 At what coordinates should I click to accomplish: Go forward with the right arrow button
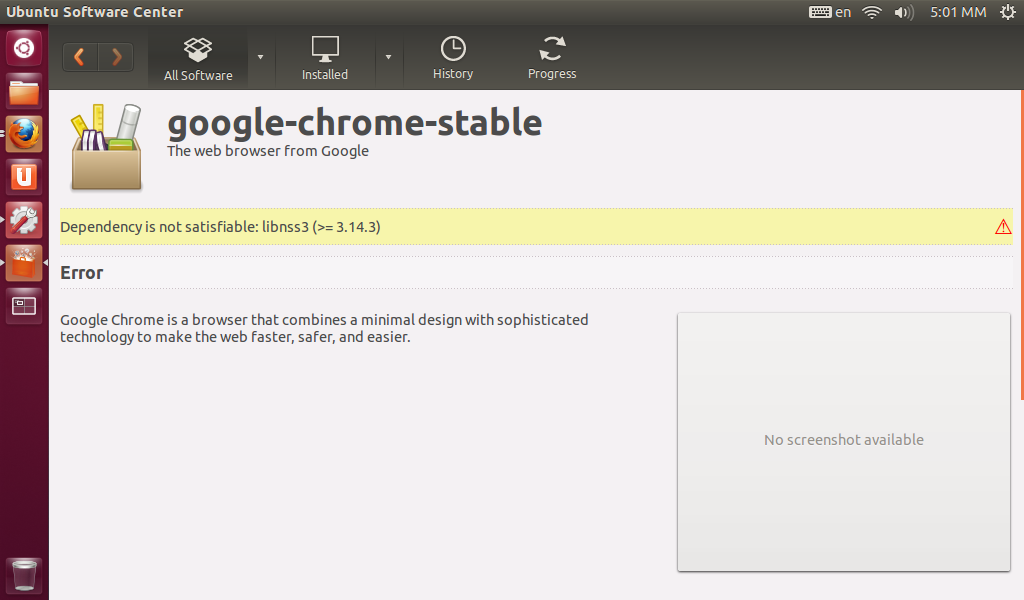[116, 57]
